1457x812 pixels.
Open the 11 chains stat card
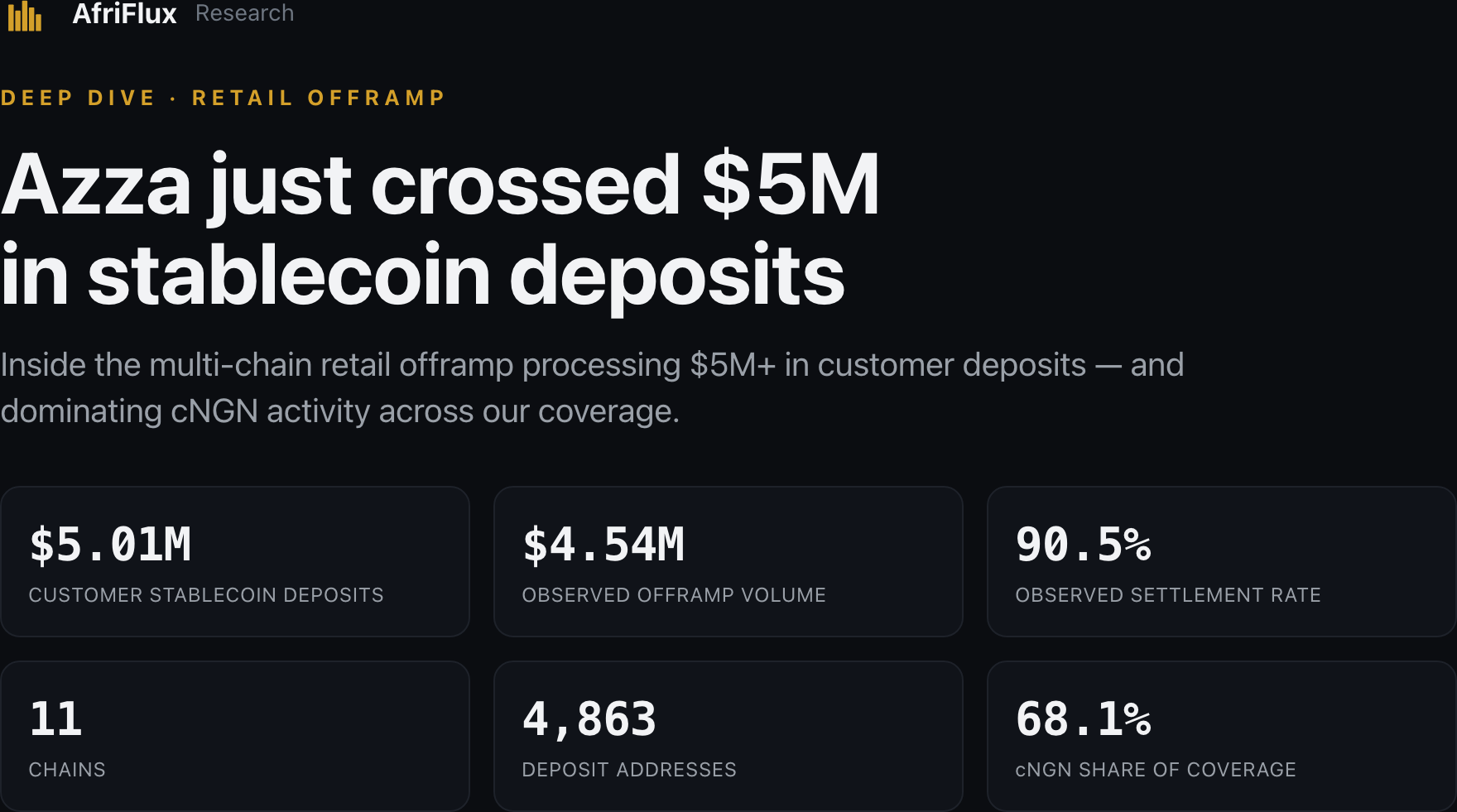235,736
